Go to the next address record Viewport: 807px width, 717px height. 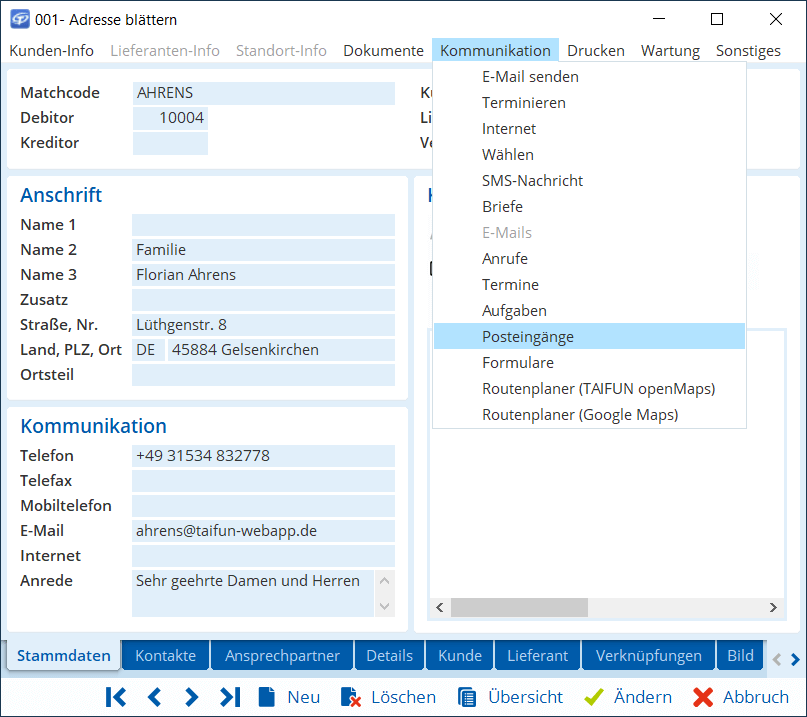point(191,697)
